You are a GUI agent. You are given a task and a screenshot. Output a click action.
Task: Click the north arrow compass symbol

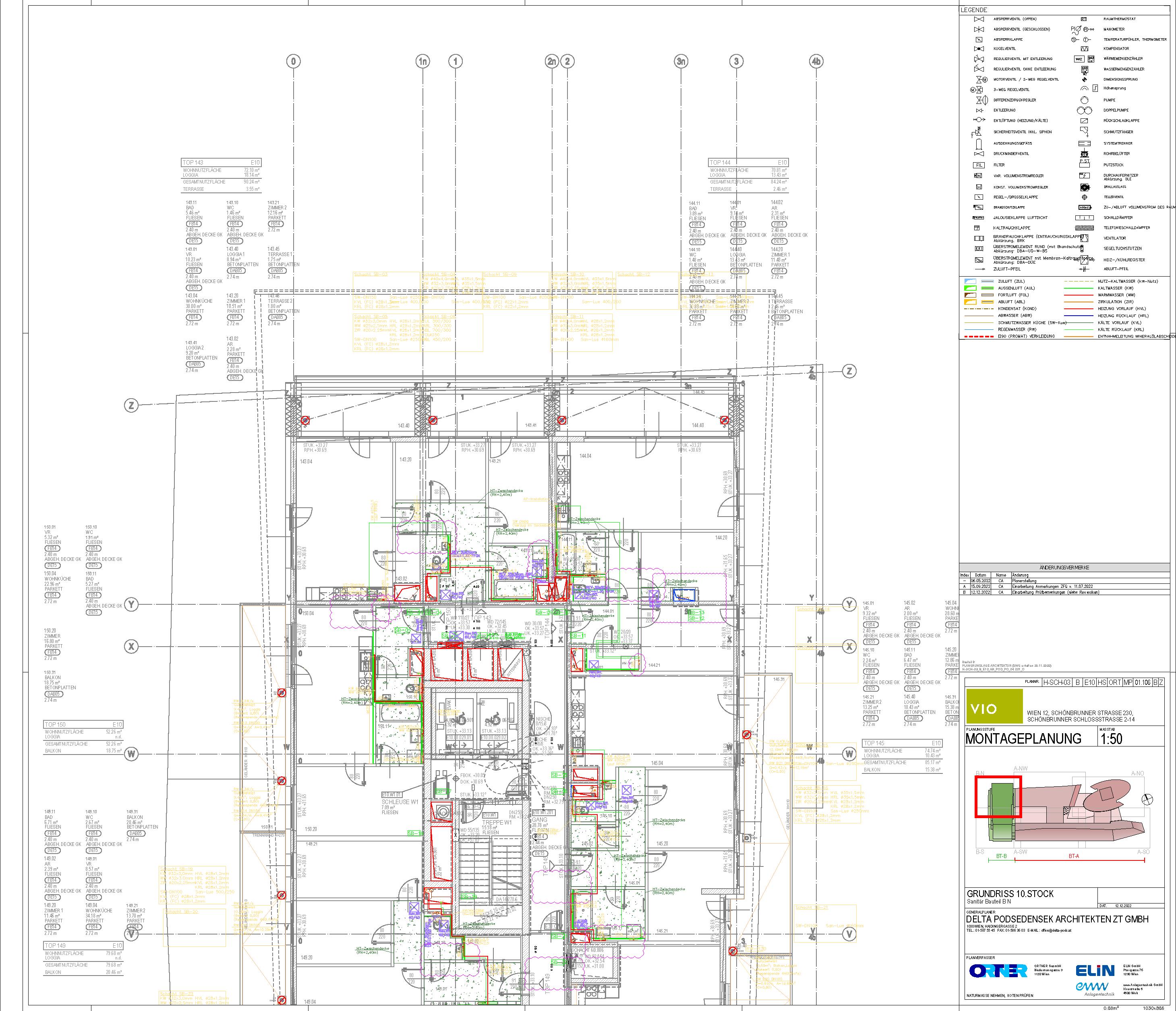(1148, 799)
